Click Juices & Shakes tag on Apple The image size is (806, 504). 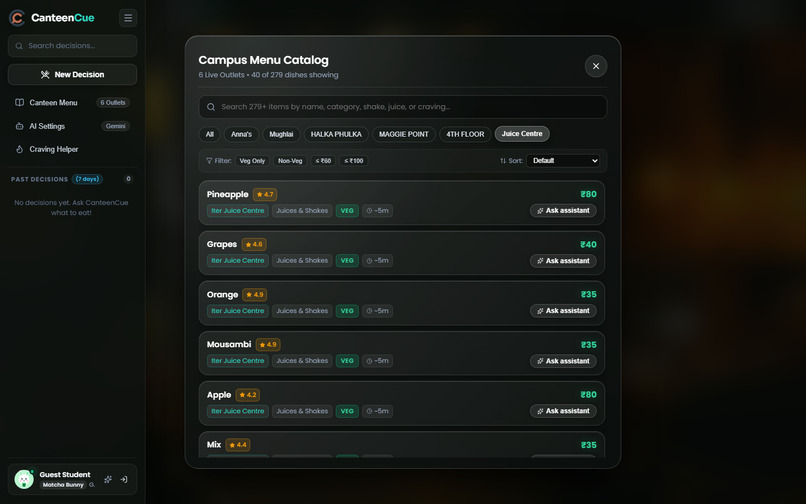302,411
